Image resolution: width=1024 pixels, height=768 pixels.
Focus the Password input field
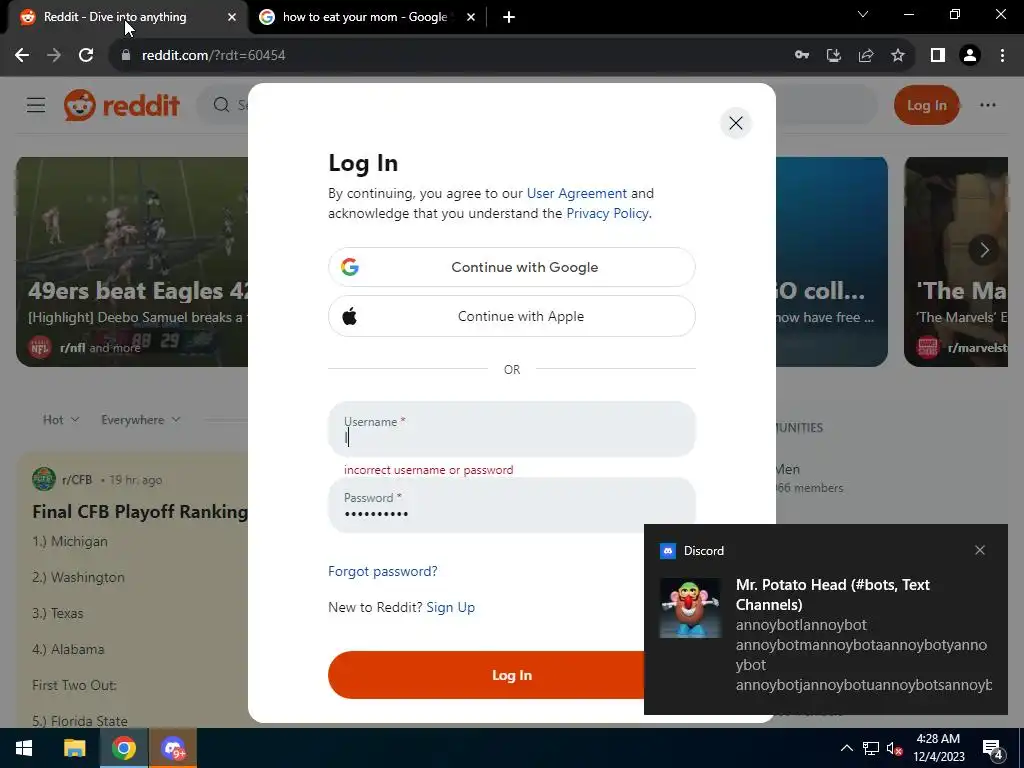[511, 505]
